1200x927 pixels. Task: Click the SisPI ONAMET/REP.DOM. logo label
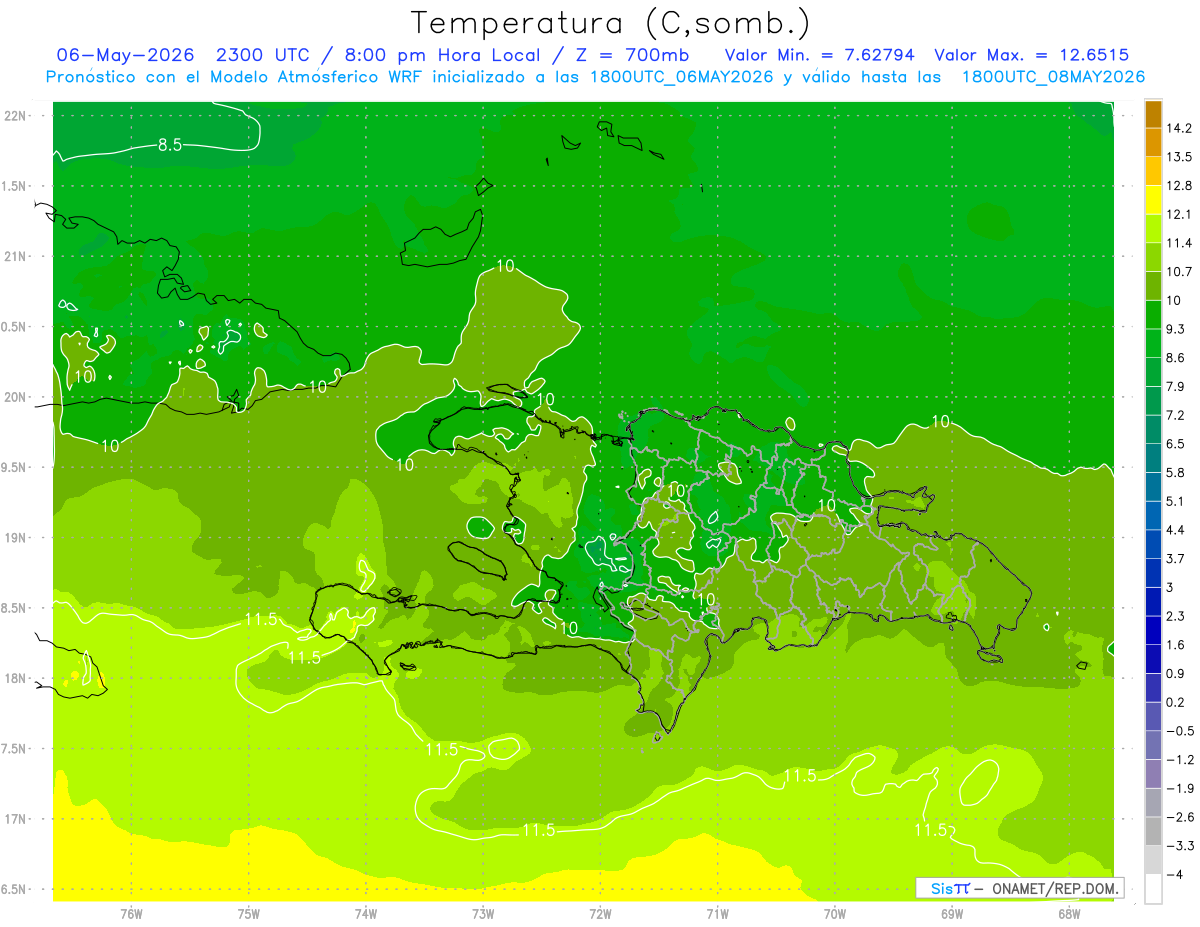1019,888
